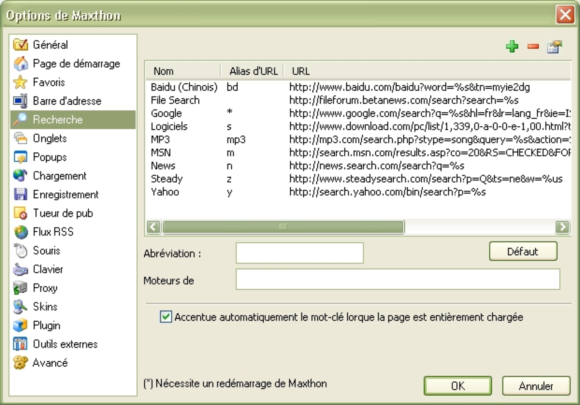Click the Chargement globe icon

point(20,176)
